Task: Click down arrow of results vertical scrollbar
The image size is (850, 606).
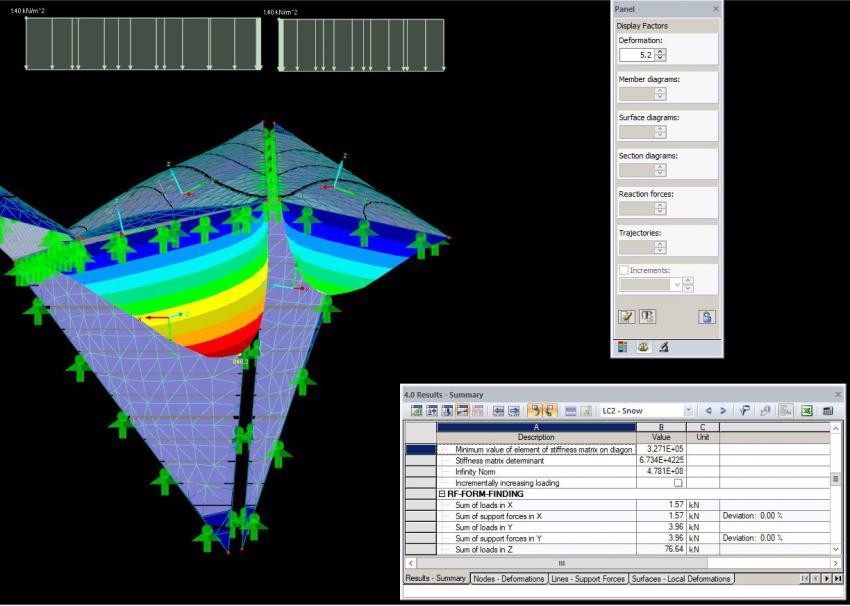Action: click(835, 550)
